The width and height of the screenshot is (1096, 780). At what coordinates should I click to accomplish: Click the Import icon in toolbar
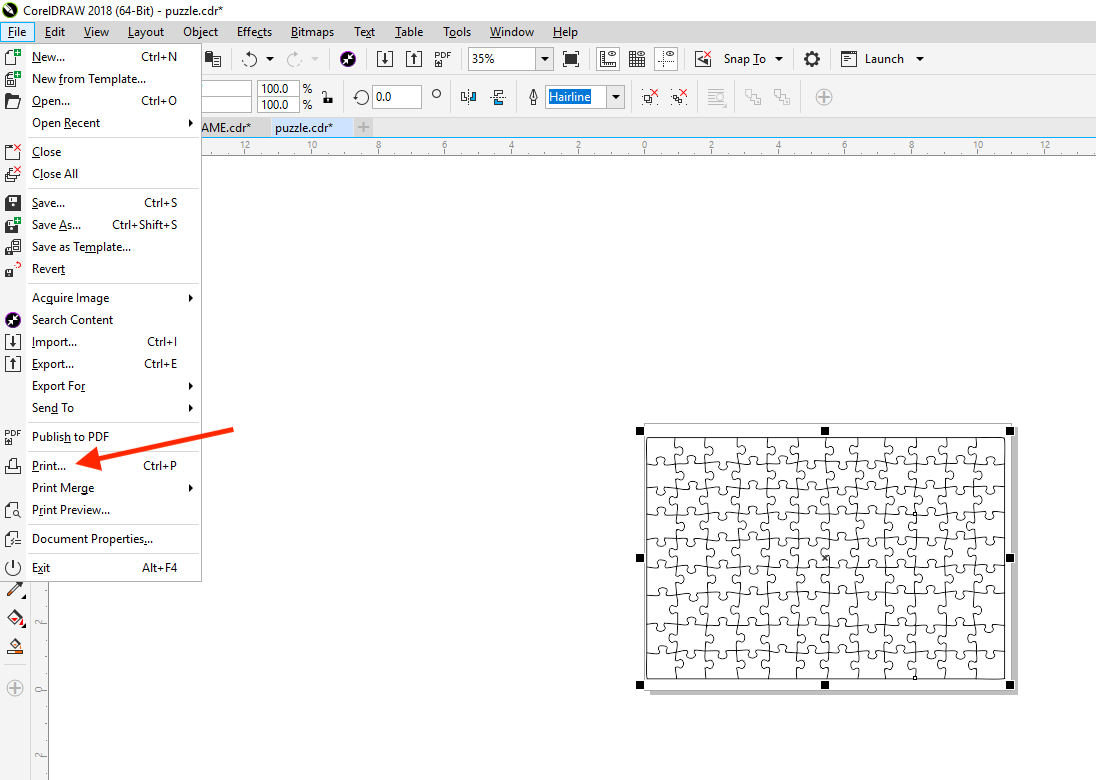tap(384, 59)
